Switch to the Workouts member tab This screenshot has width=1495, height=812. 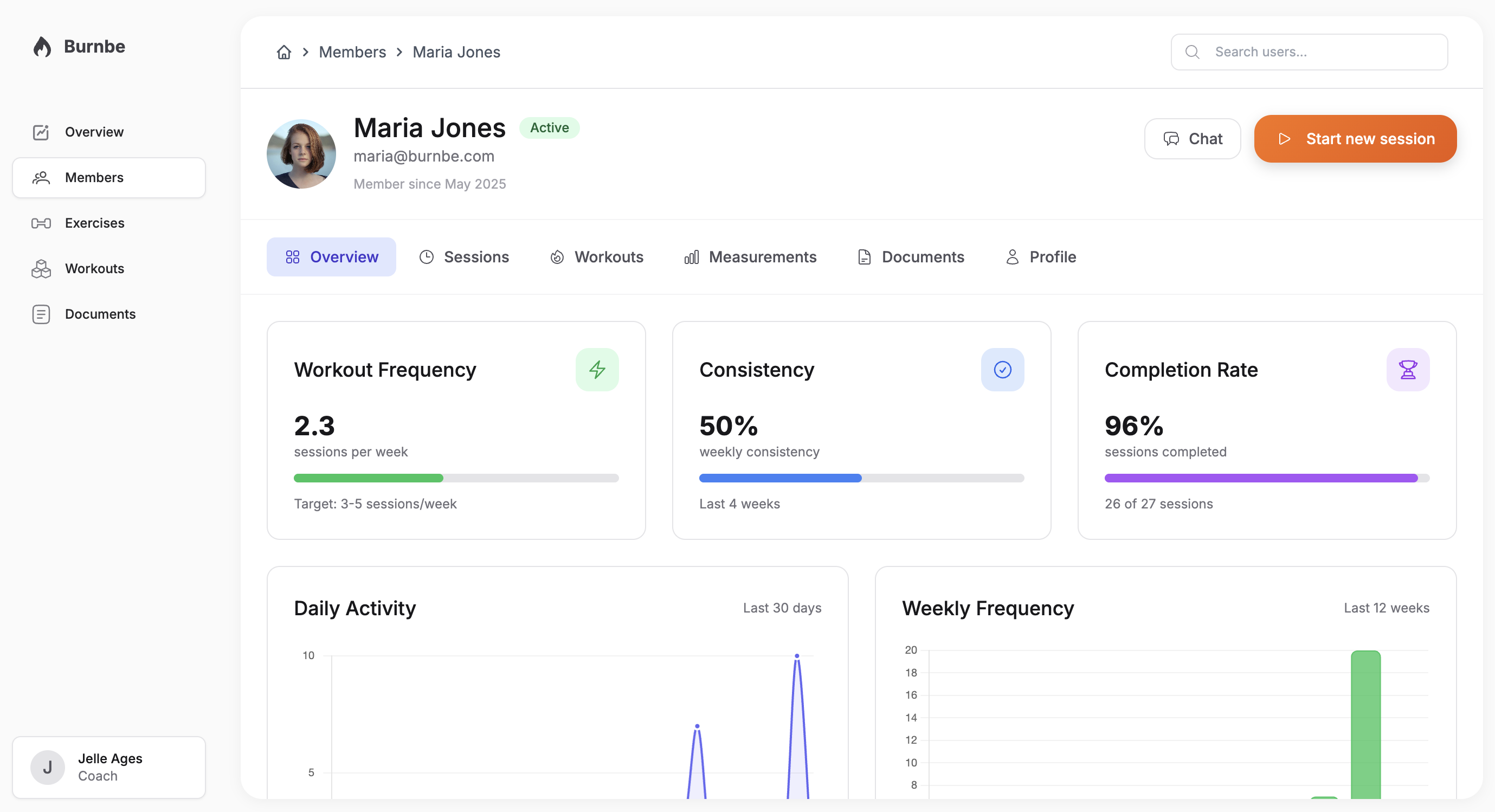coord(597,257)
